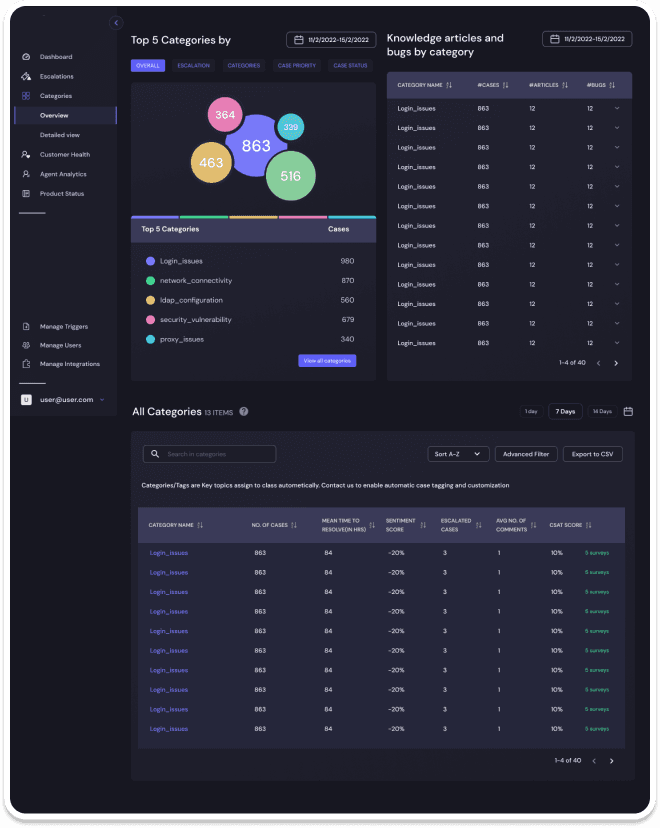
Task: Open first row's 5 surveys link
Action: (x=597, y=553)
